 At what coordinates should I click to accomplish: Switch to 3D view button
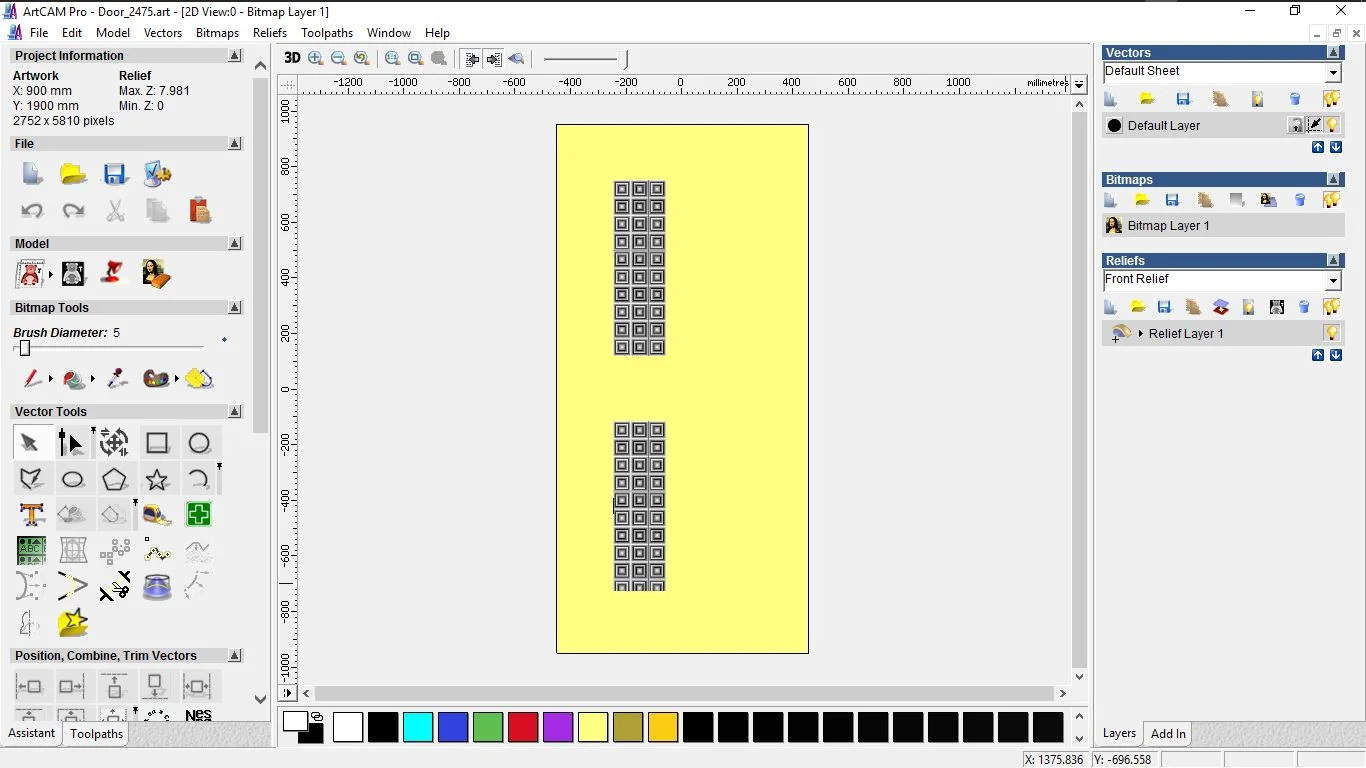[x=292, y=59]
